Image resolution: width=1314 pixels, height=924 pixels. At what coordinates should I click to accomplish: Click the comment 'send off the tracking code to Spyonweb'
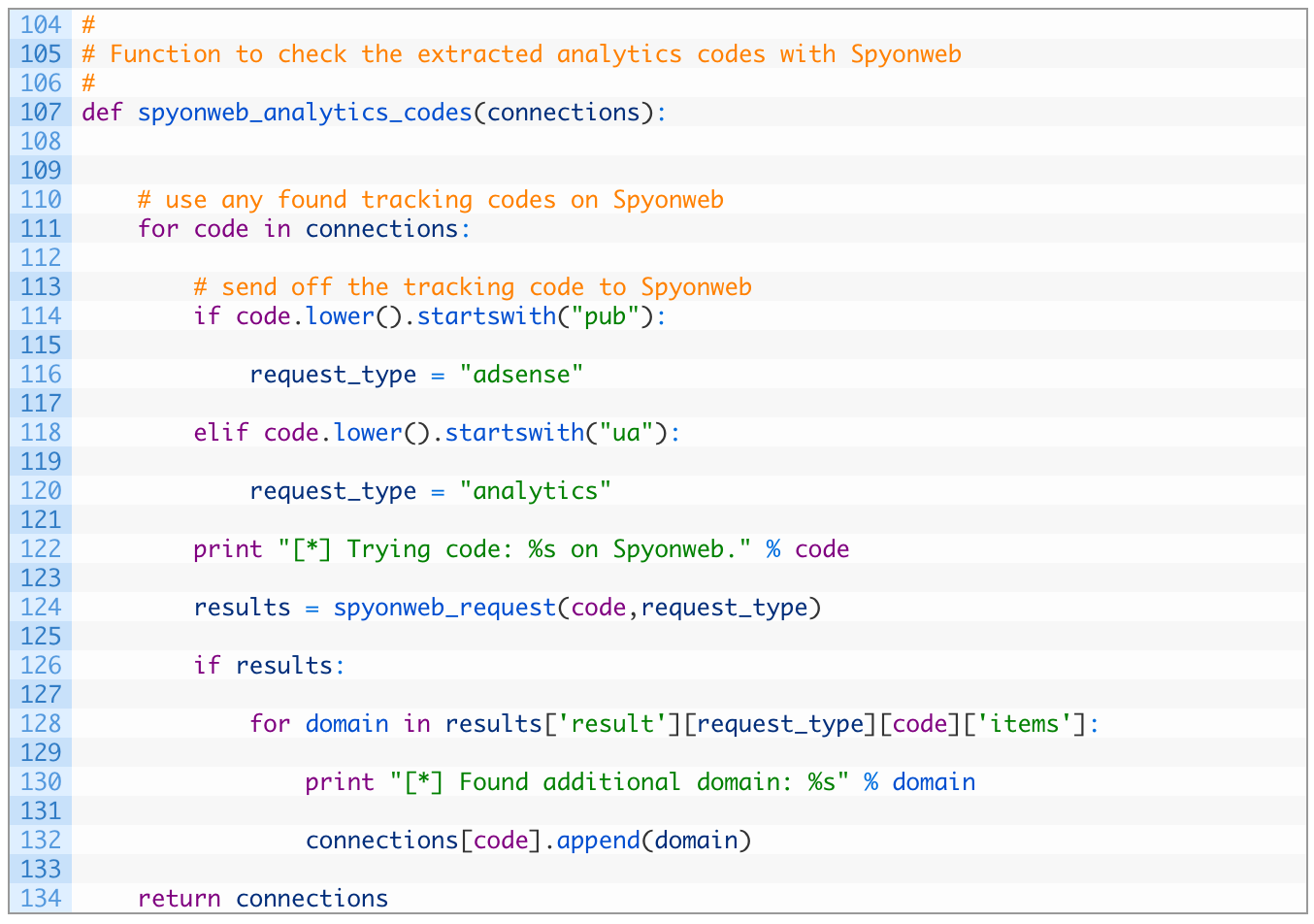(x=473, y=287)
